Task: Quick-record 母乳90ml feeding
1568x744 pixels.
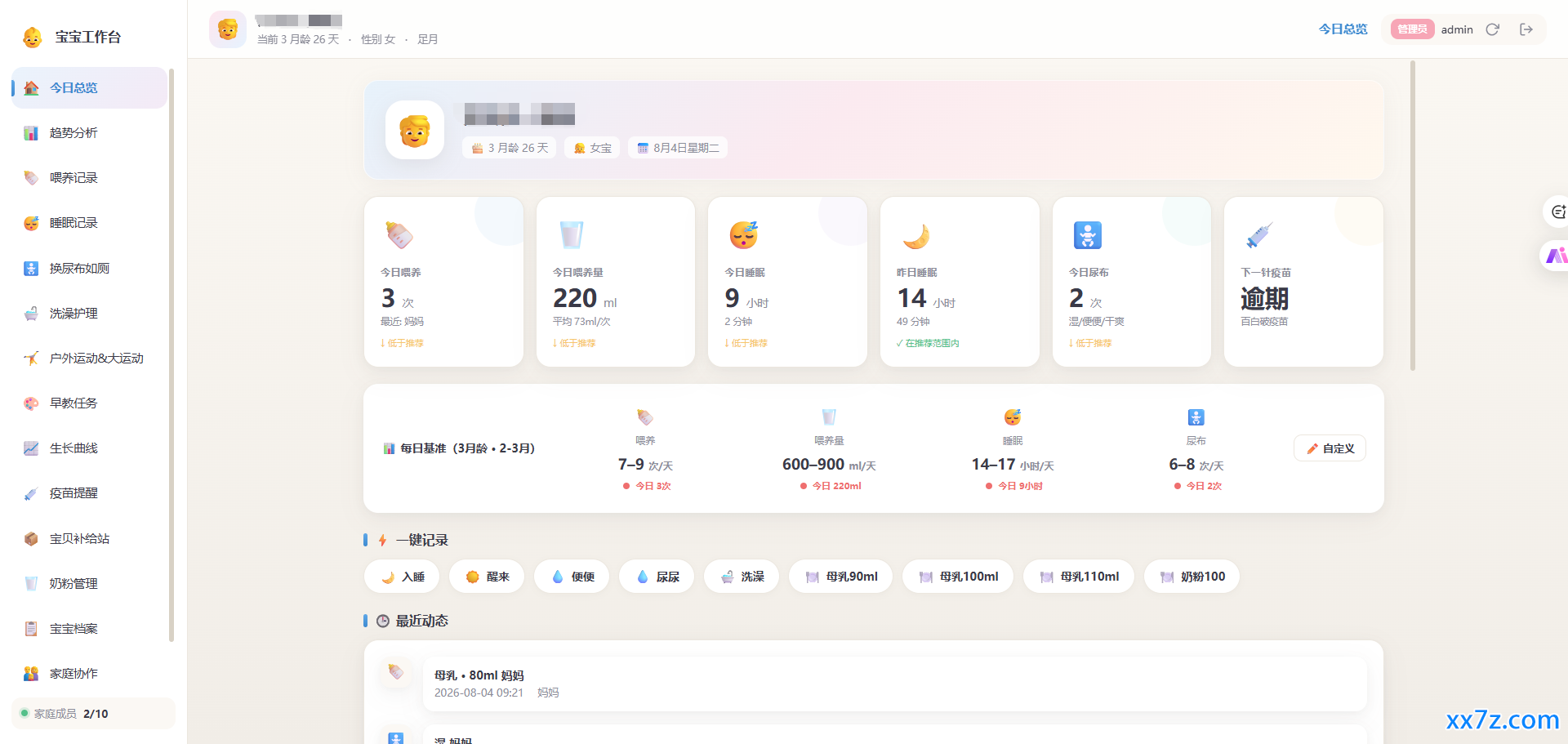Action: 841,577
